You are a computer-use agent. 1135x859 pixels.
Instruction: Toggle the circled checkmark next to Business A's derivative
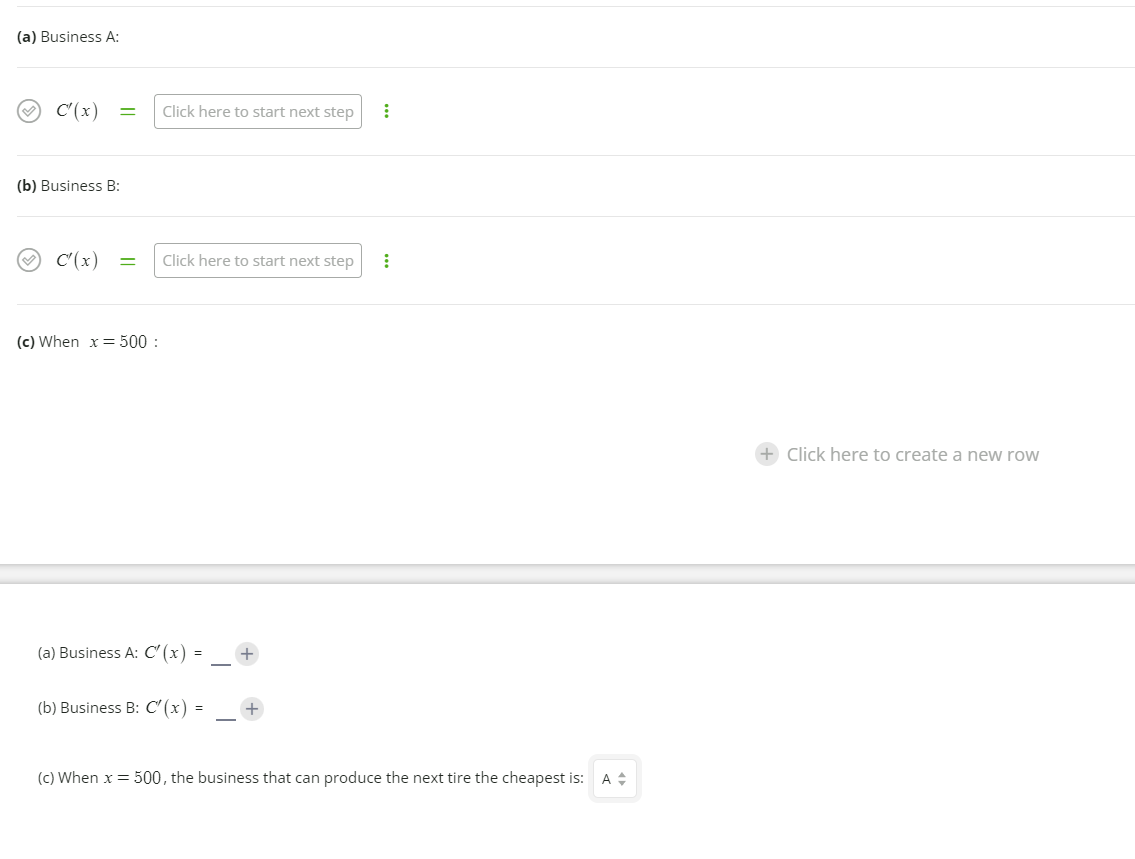click(29, 110)
